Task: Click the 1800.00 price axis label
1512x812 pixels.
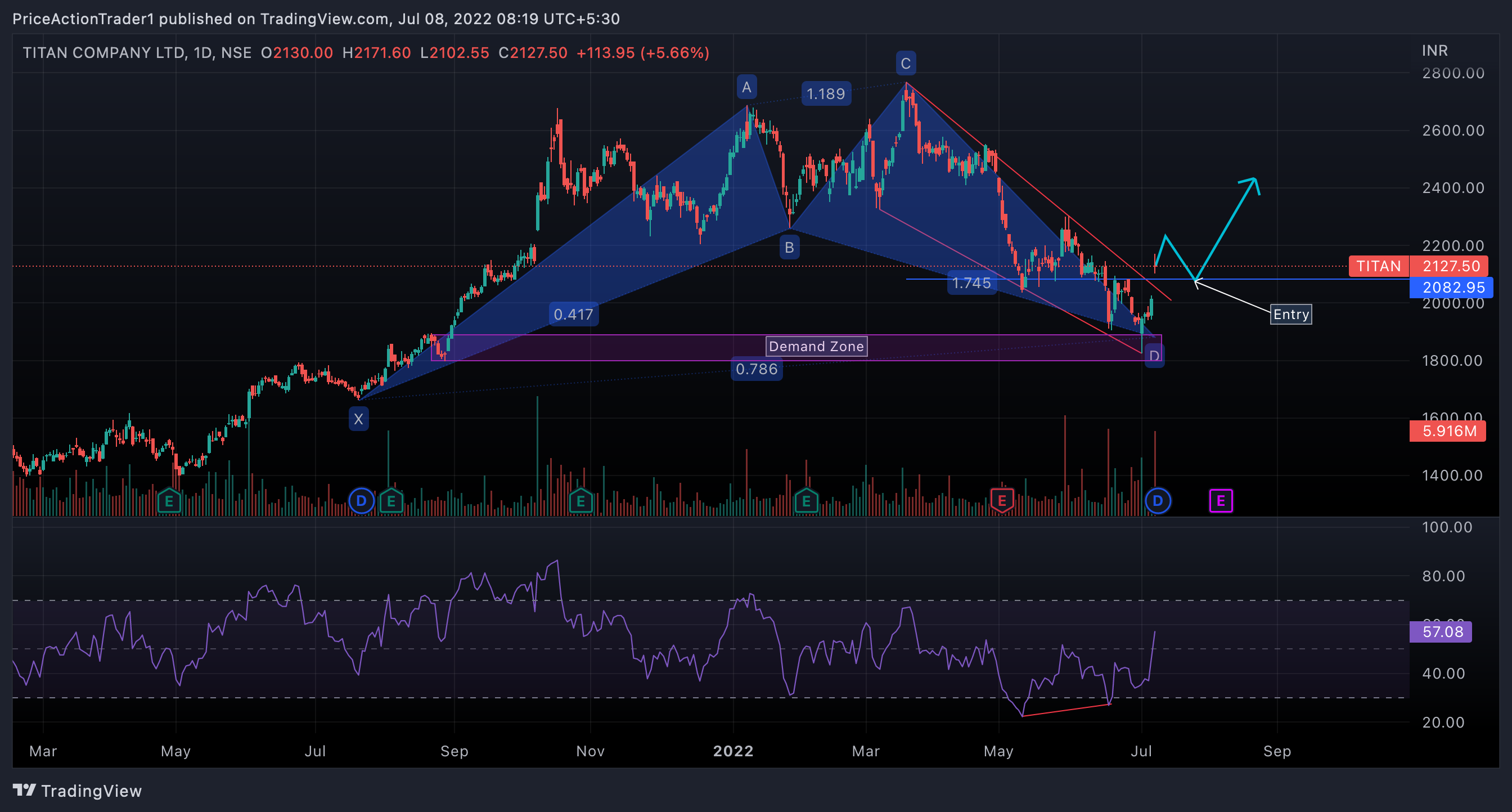Action: pos(1453,361)
